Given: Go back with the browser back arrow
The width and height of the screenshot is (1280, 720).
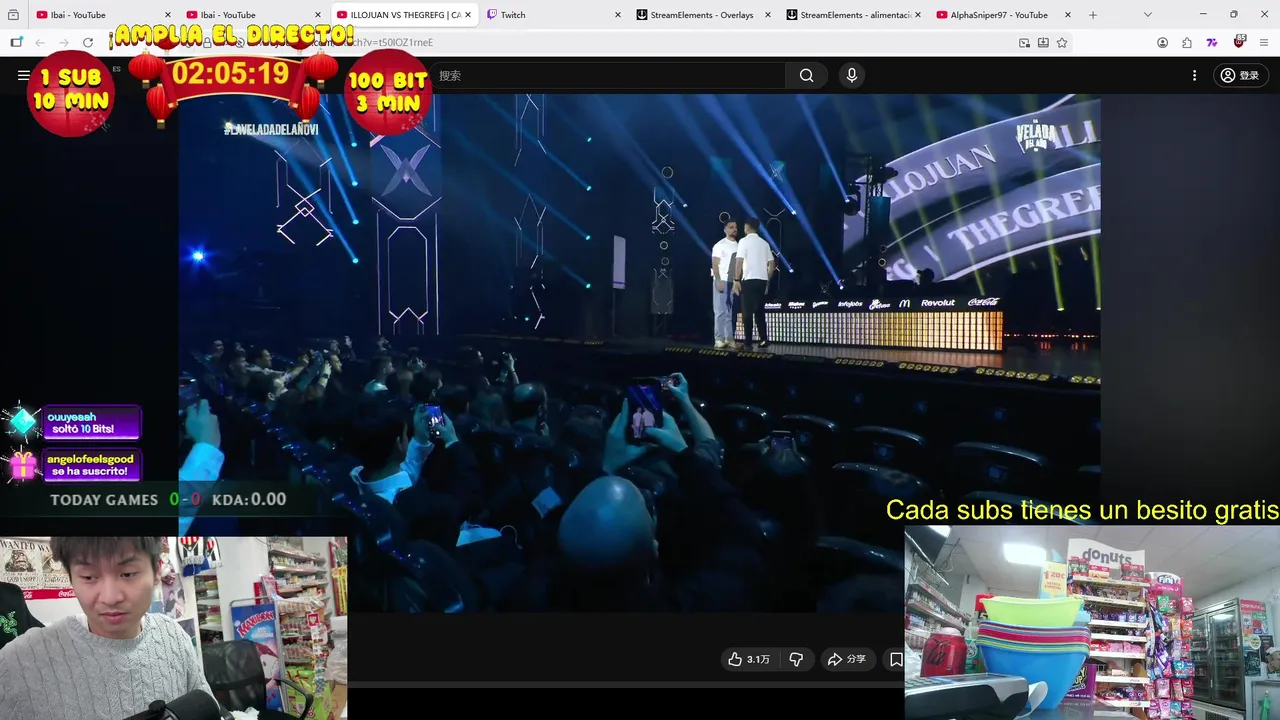Looking at the screenshot, I should point(40,42).
